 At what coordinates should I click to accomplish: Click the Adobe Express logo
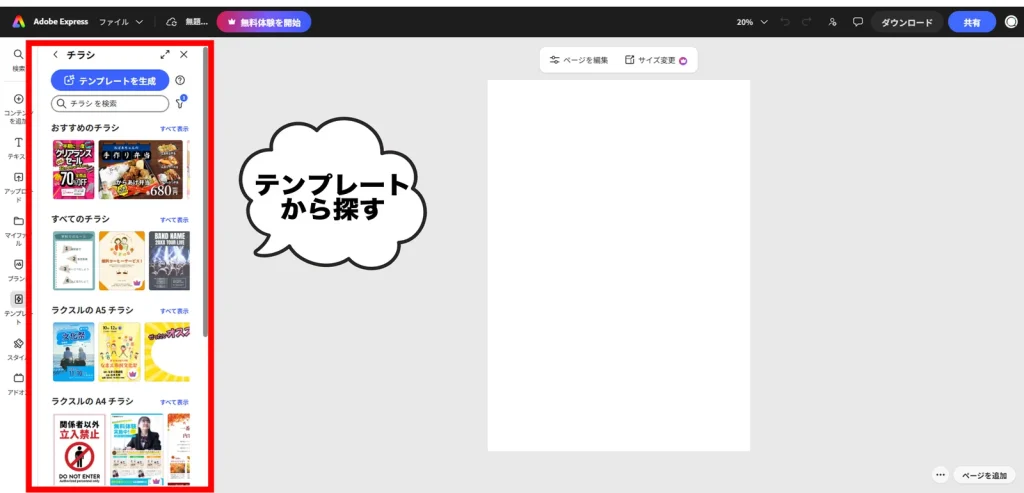click(x=19, y=22)
